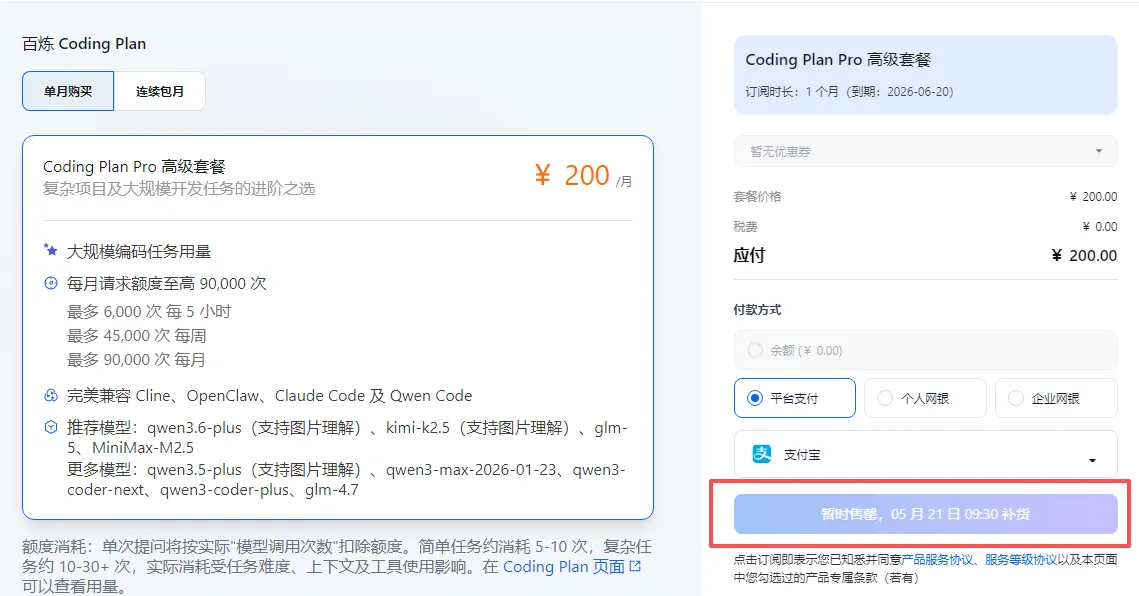Choose 个人网银 payment method
The height and width of the screenshot is (596, 1139).
[925, 398]
